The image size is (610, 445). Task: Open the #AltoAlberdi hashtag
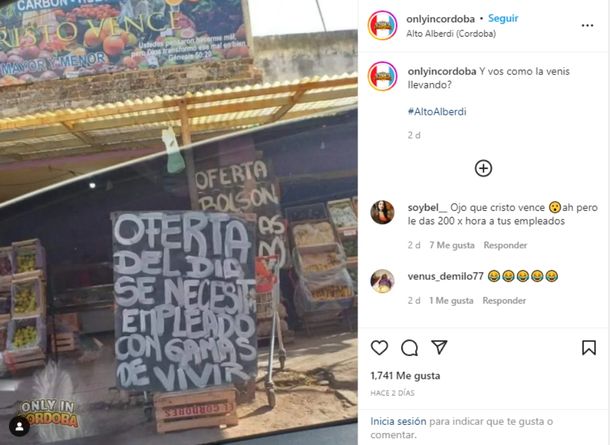point(437,112)
